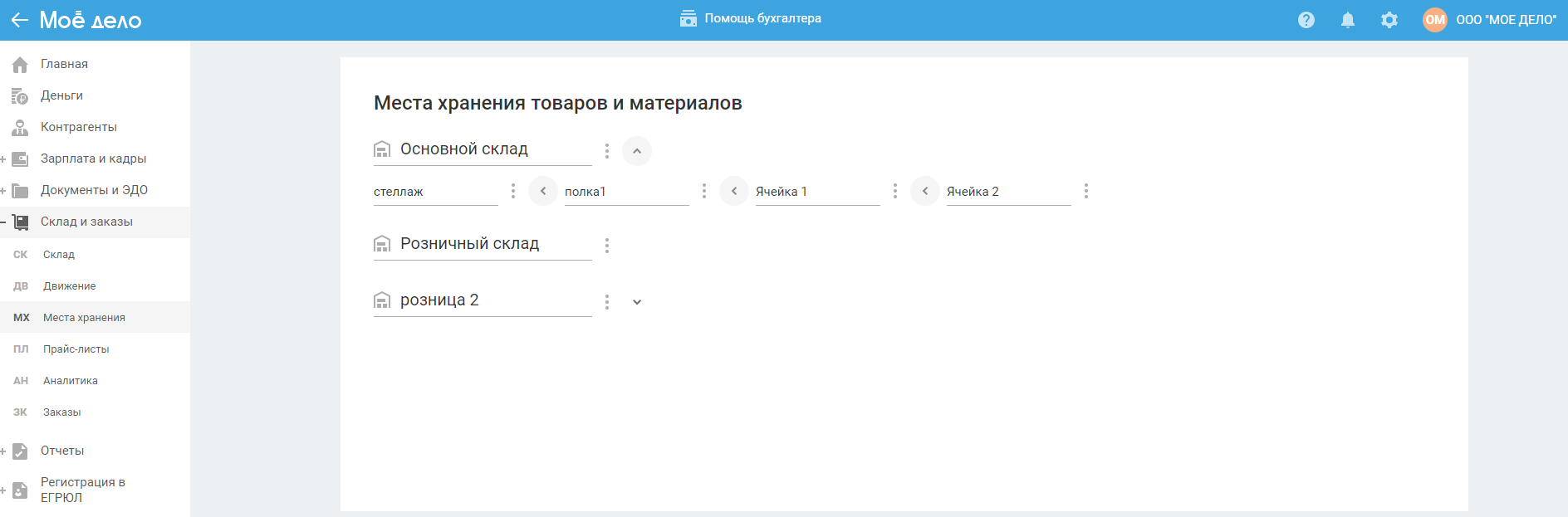Viewport: 1568px width, 517px height.
Task: Click the Деньги coins icon
Action: coord(20,96)
